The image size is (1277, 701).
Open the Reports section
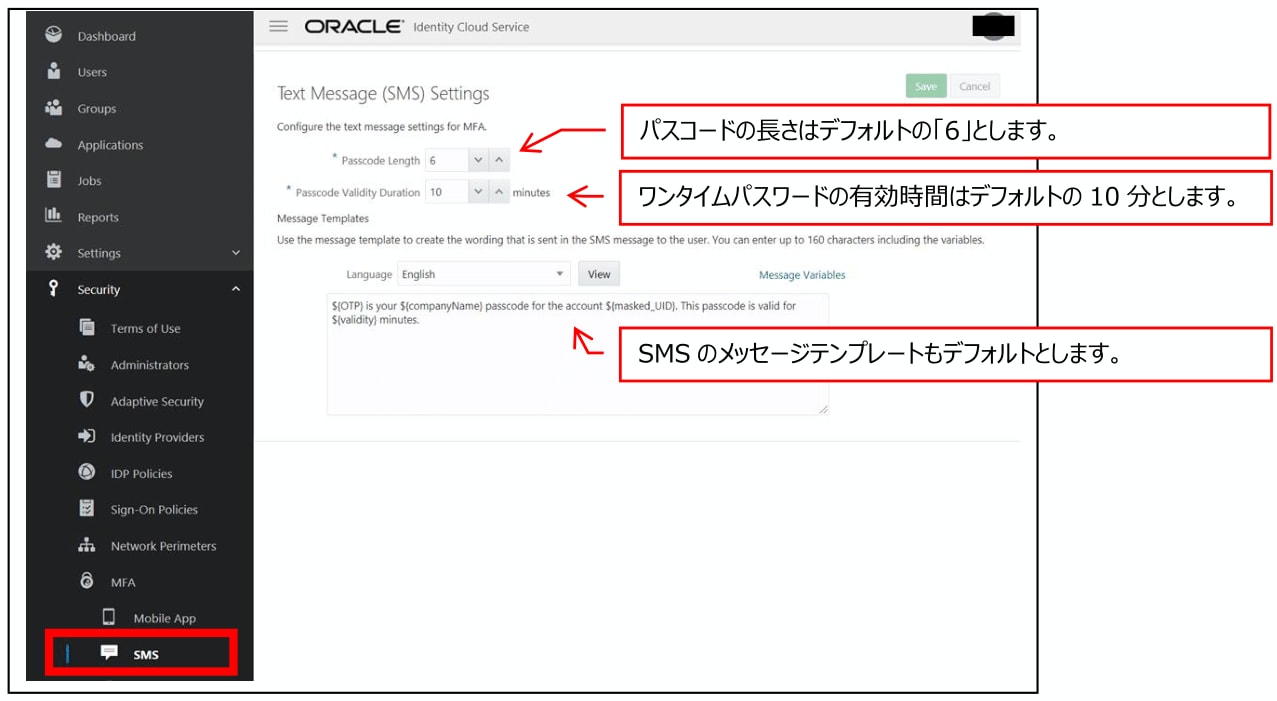click(98, 217)
